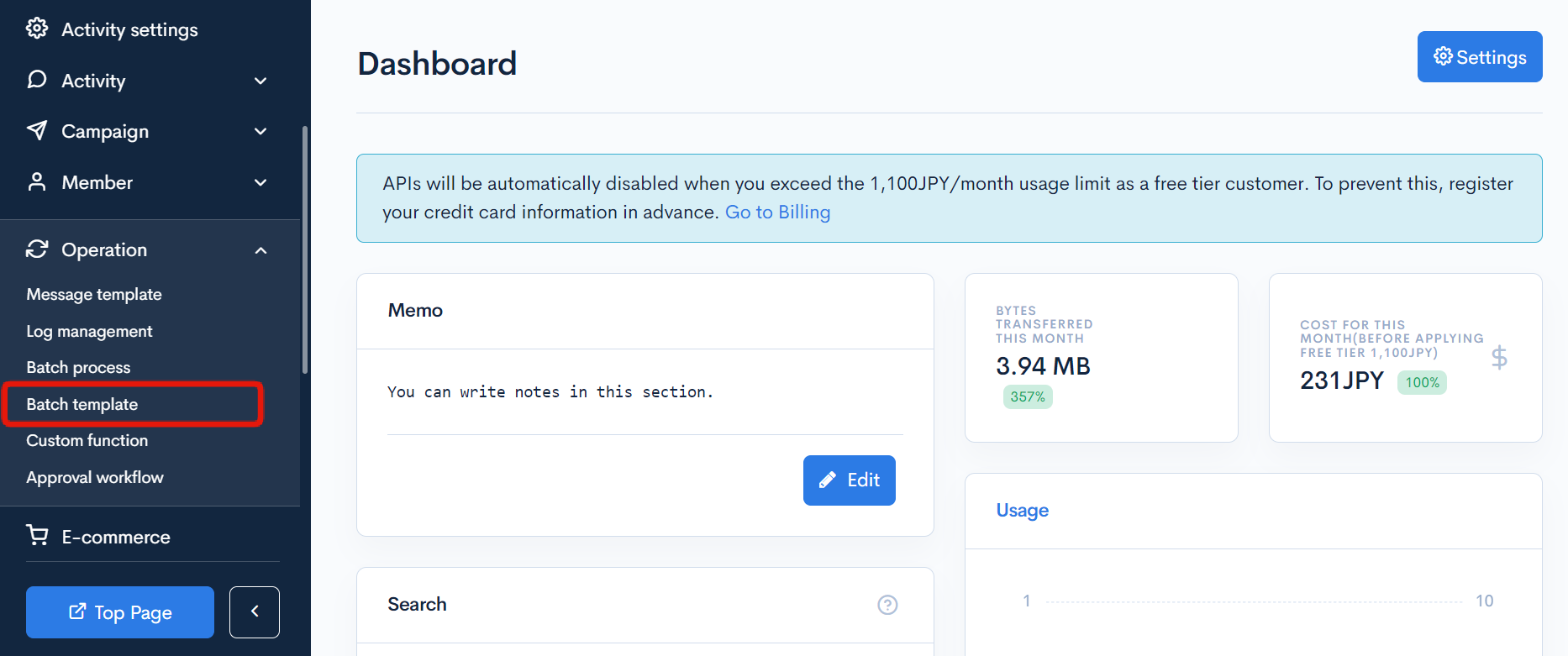Open Custom function from sidebar
This screenshot has width=1568, height=656.
[87, 440]
